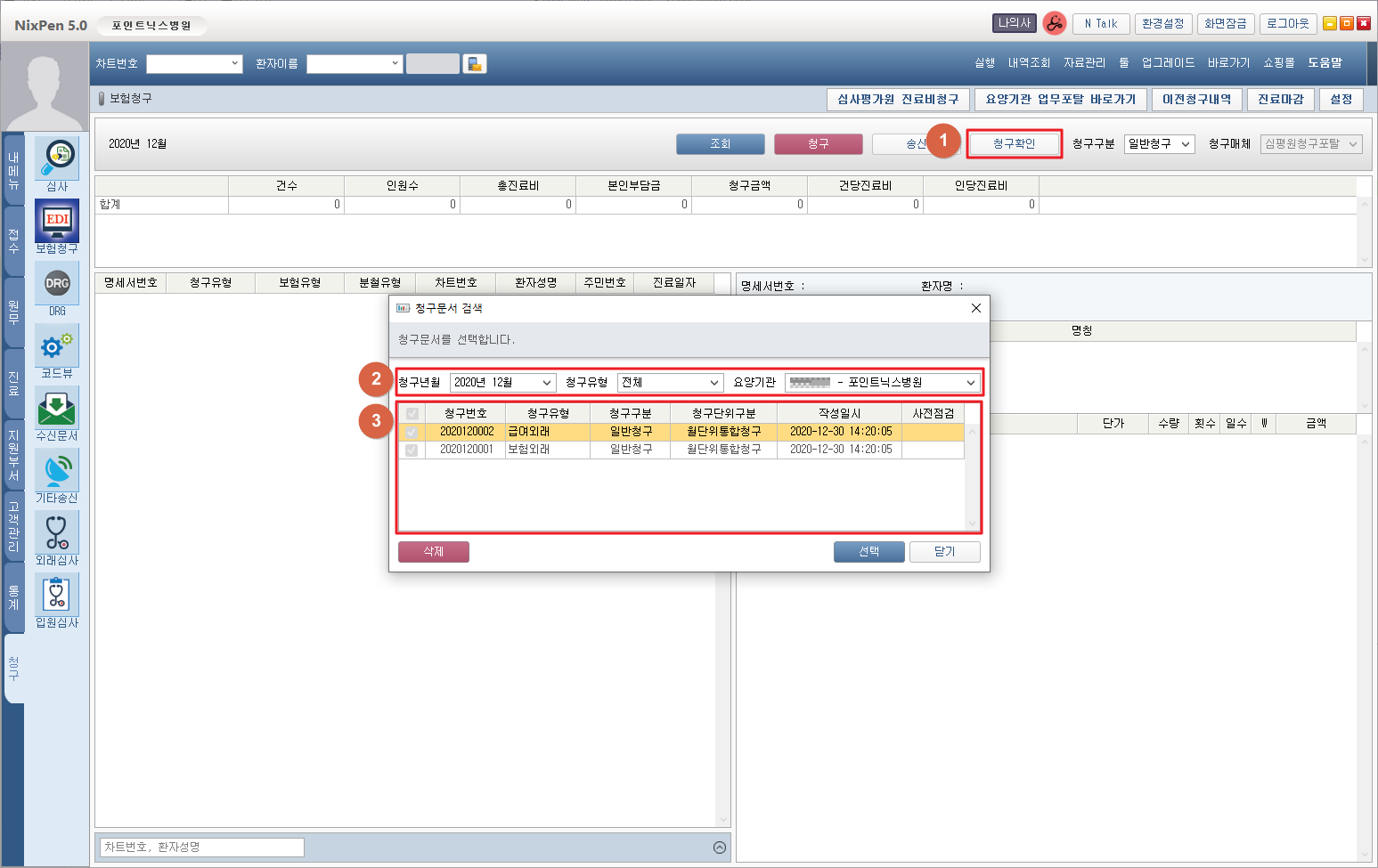Toggle checkbox for claim 2020120001

412,450
